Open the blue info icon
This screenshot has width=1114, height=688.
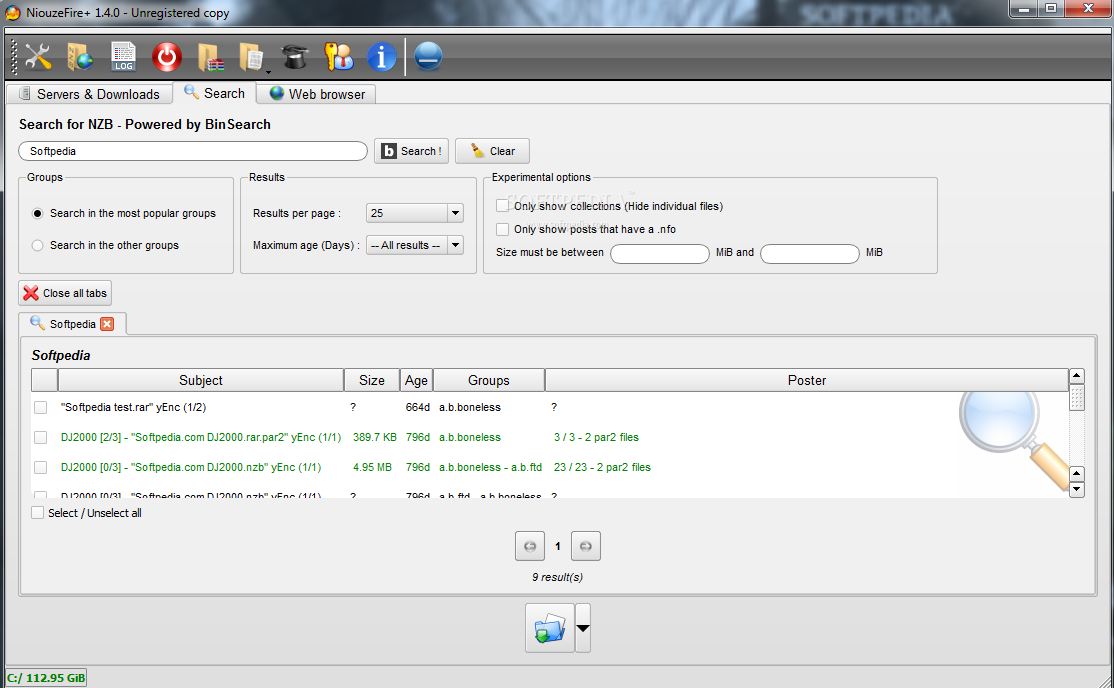click(x=382, y=57)
